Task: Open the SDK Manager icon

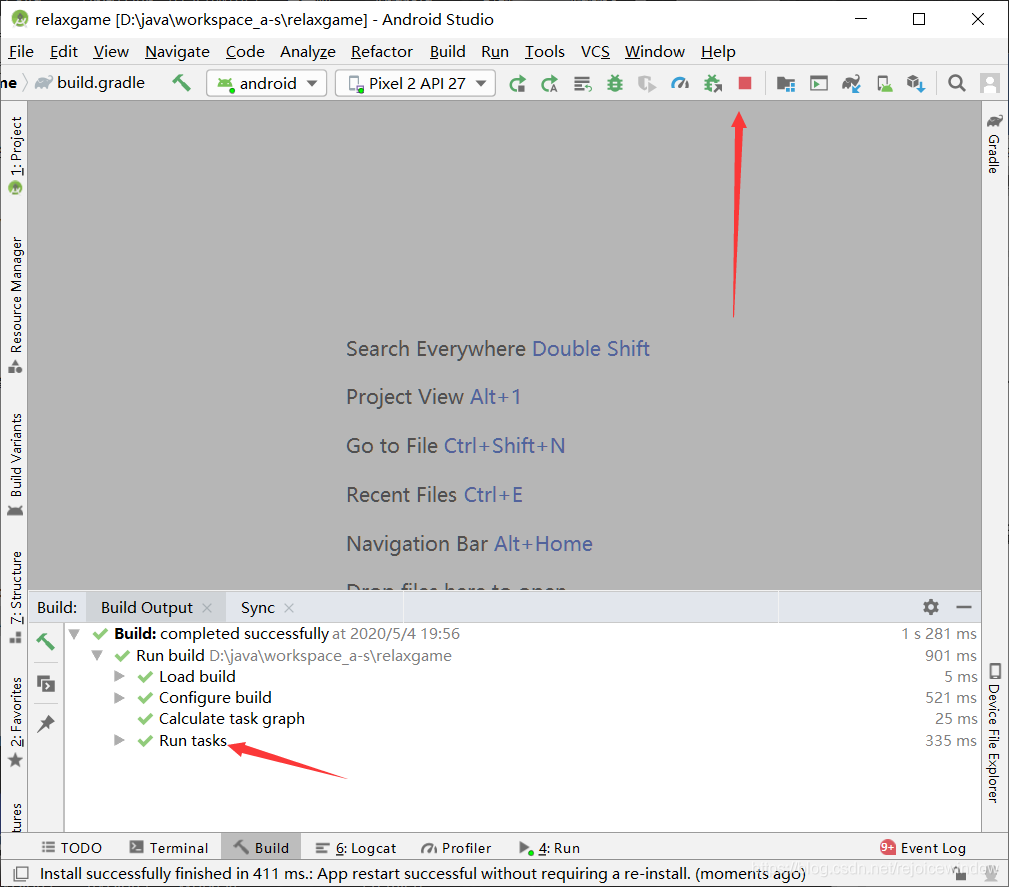Action: 916,84
